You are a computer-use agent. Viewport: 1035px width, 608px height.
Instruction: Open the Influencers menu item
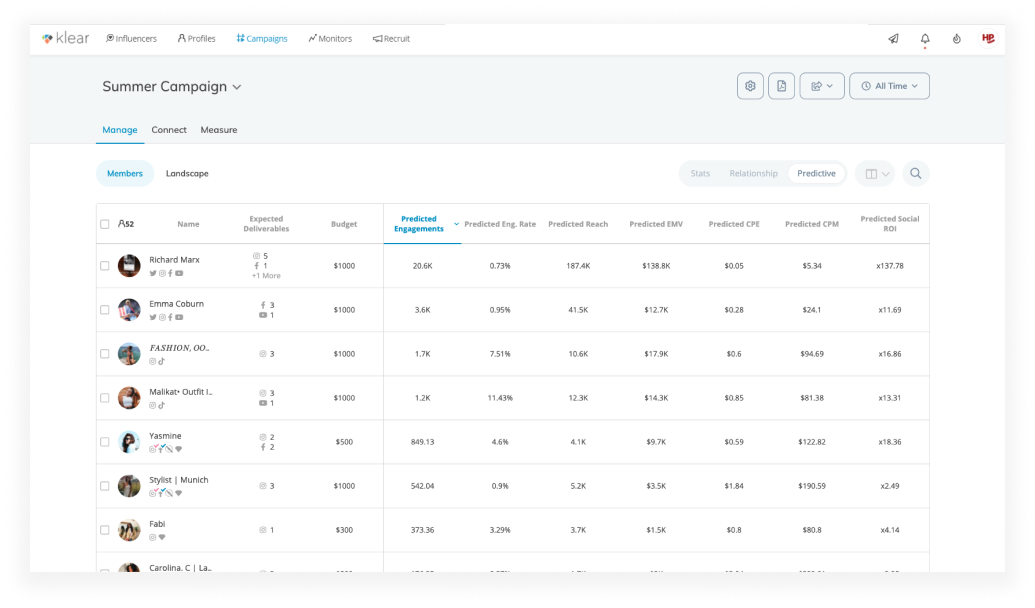click(x=131, y=39)
